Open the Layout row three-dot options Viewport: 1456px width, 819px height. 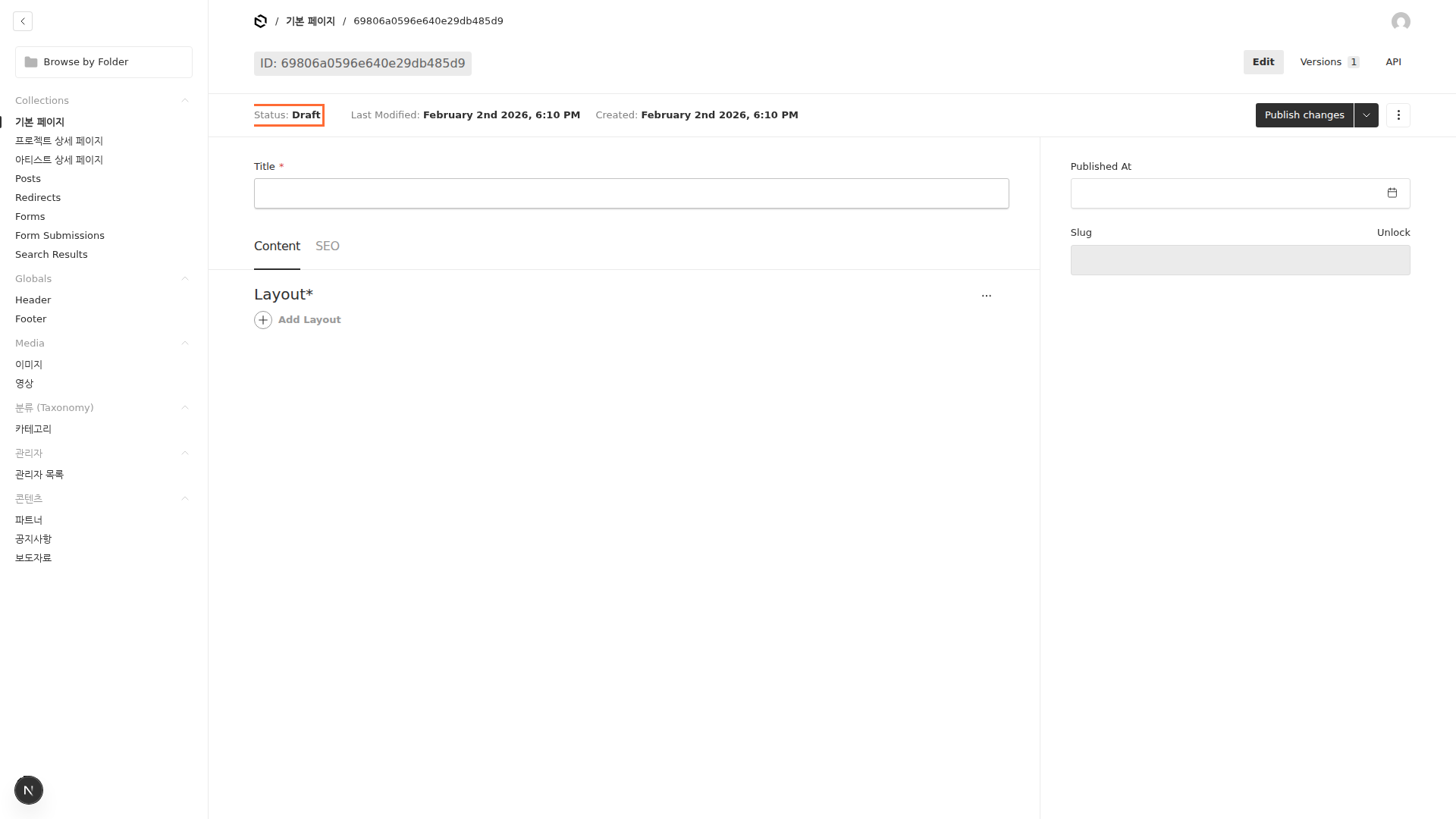click(986, 296)
